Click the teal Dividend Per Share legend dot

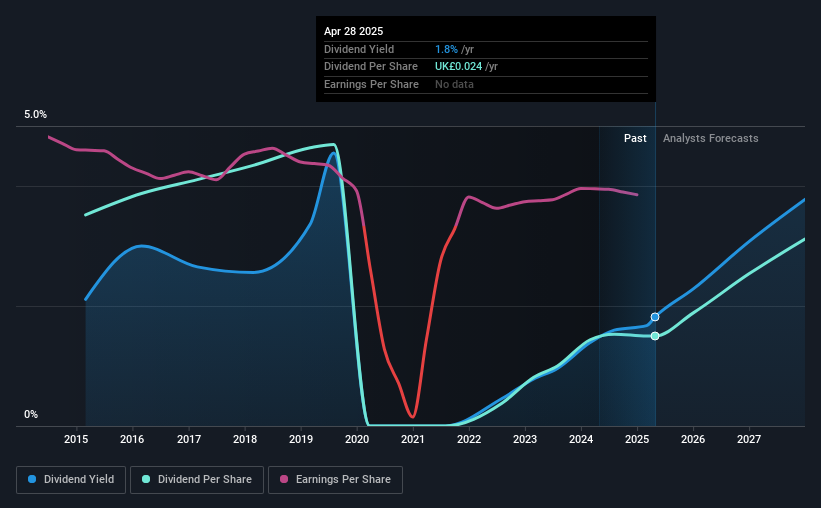click(146, 479)
